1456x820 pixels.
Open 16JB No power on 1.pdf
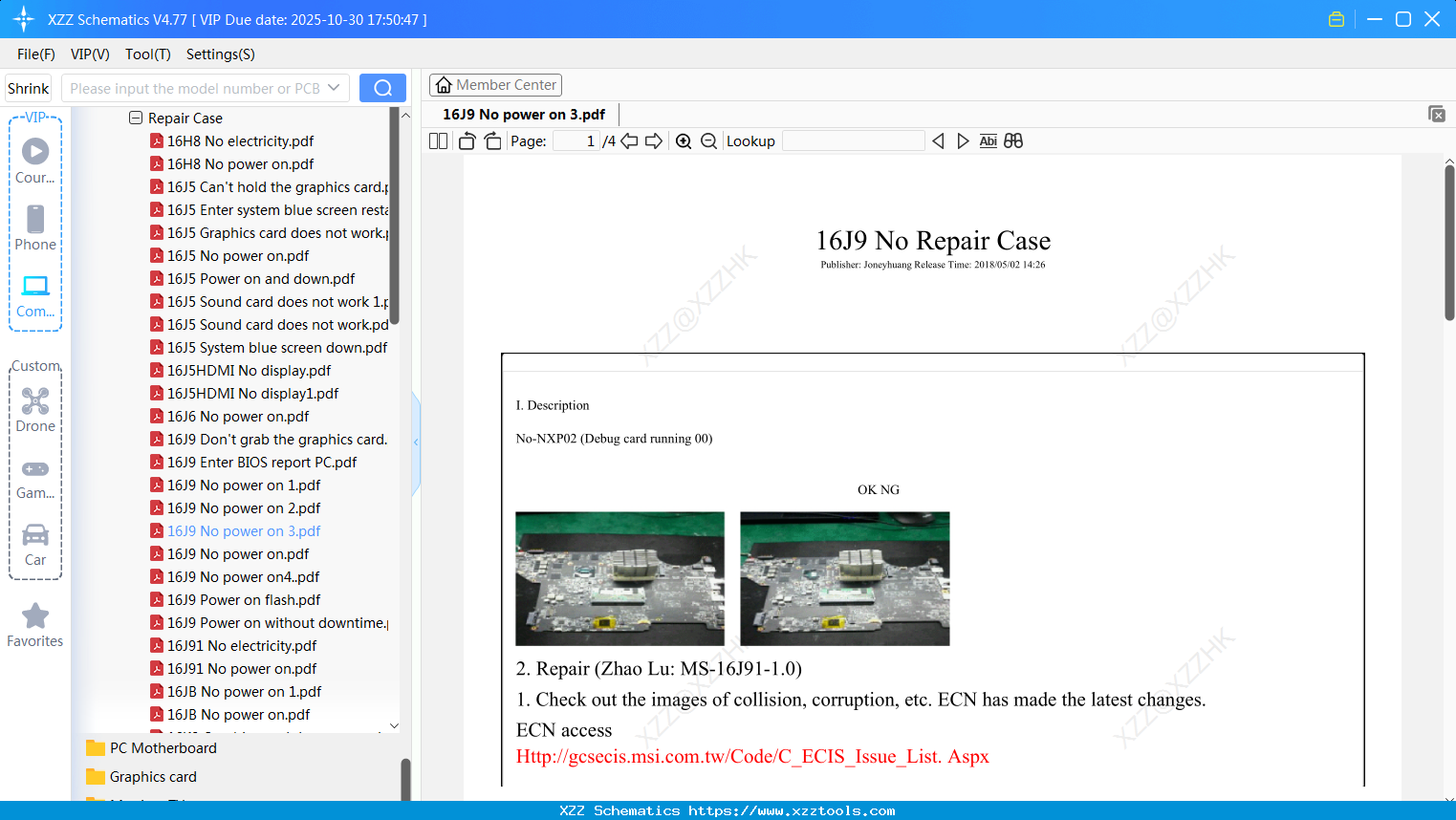coord(245,692)
